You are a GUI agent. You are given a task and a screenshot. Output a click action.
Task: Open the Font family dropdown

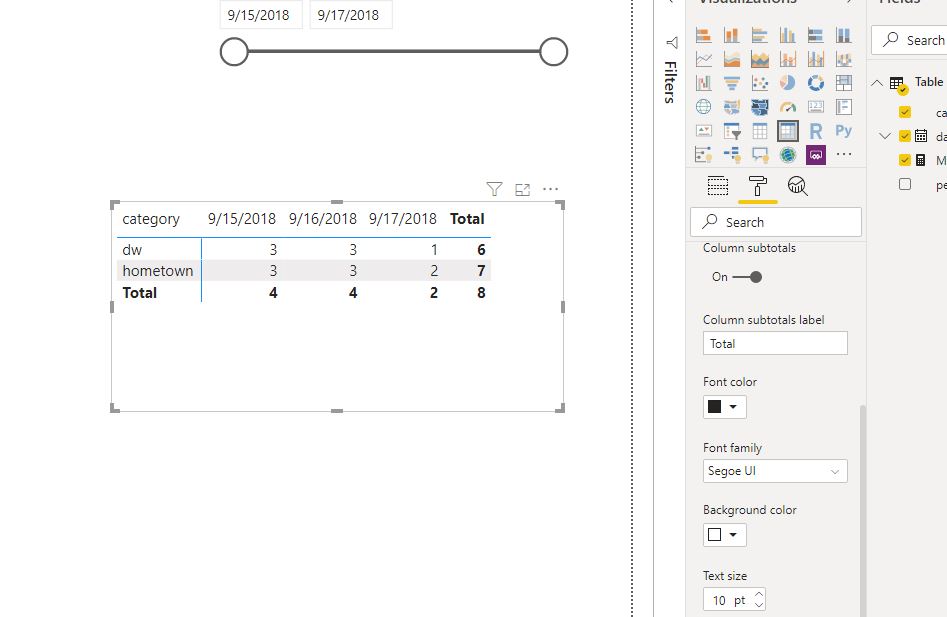click(775, 471)
